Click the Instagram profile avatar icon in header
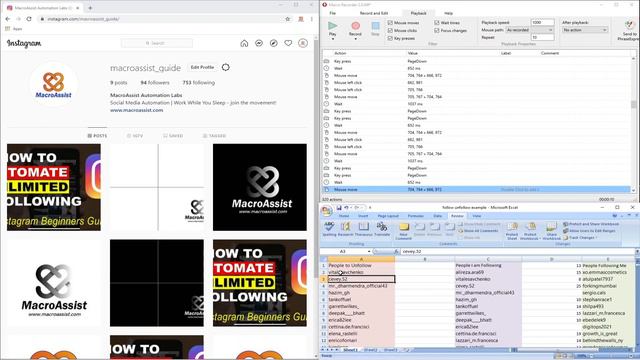640x360 pixels. pos(303,43)
